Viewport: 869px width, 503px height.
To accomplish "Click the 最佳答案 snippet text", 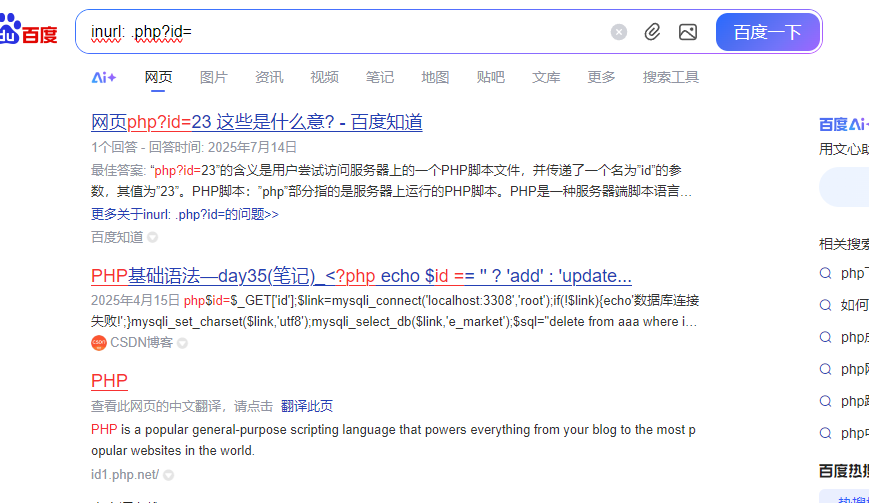I will tap(391, 181).
